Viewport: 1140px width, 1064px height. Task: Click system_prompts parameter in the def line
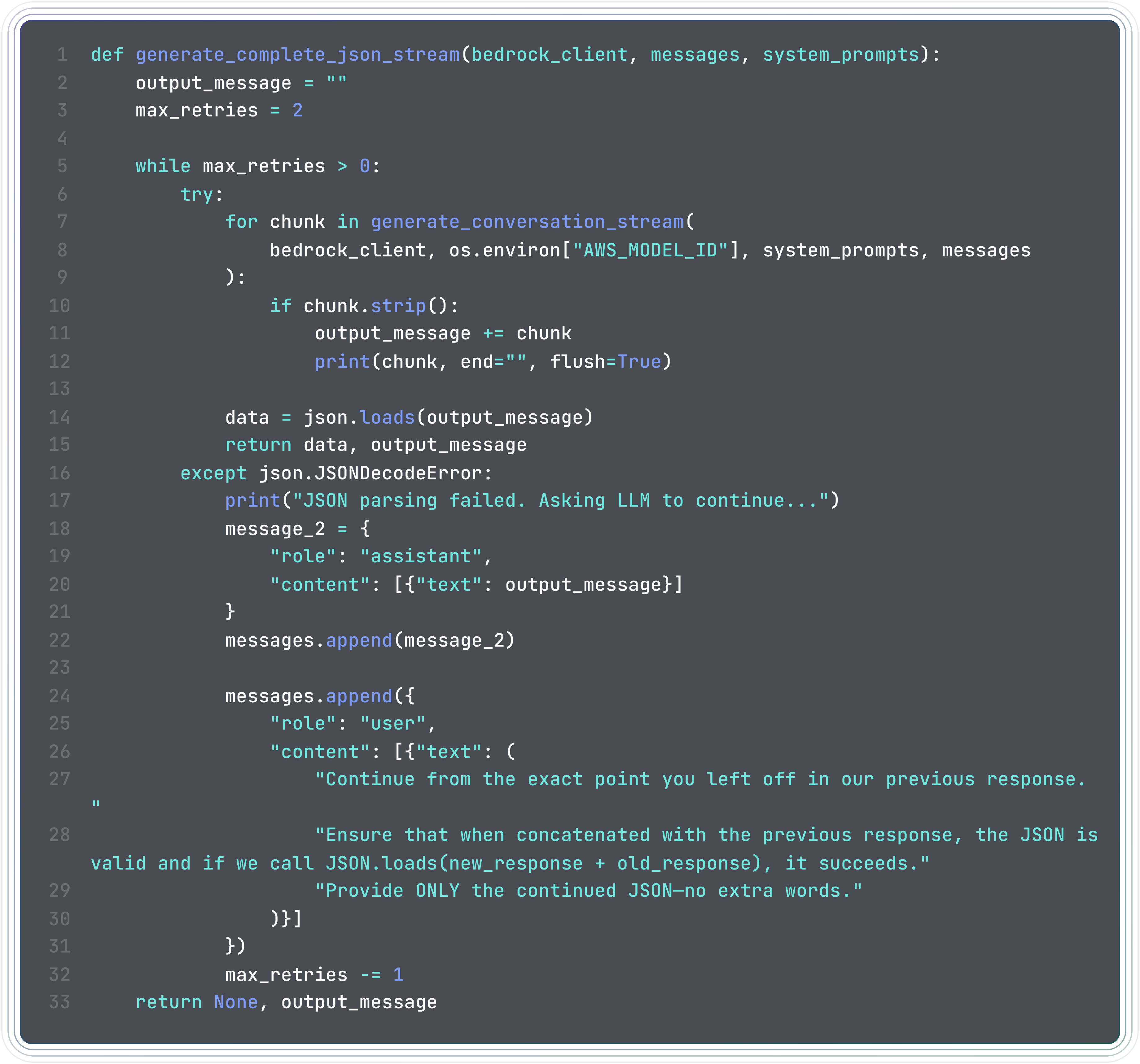(x=841, y=55)
